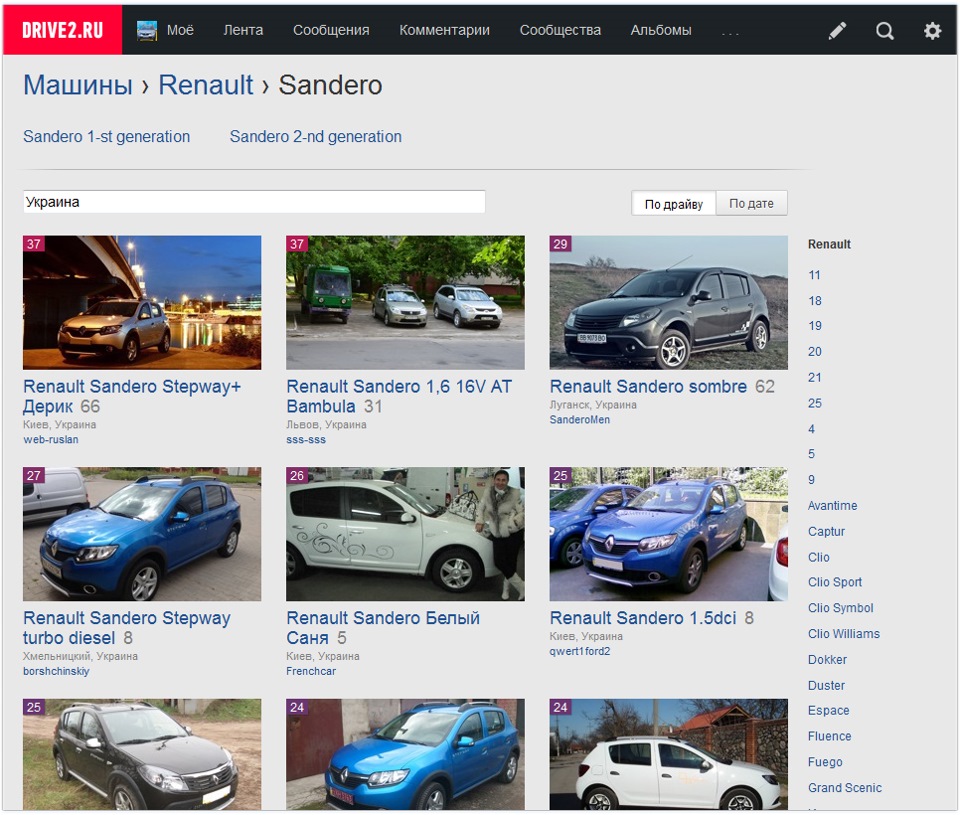The width and height of the screenshot is (960, 815).
Task: Select Renault 21 model in sidebar
Action: click(x=815, y=377)
